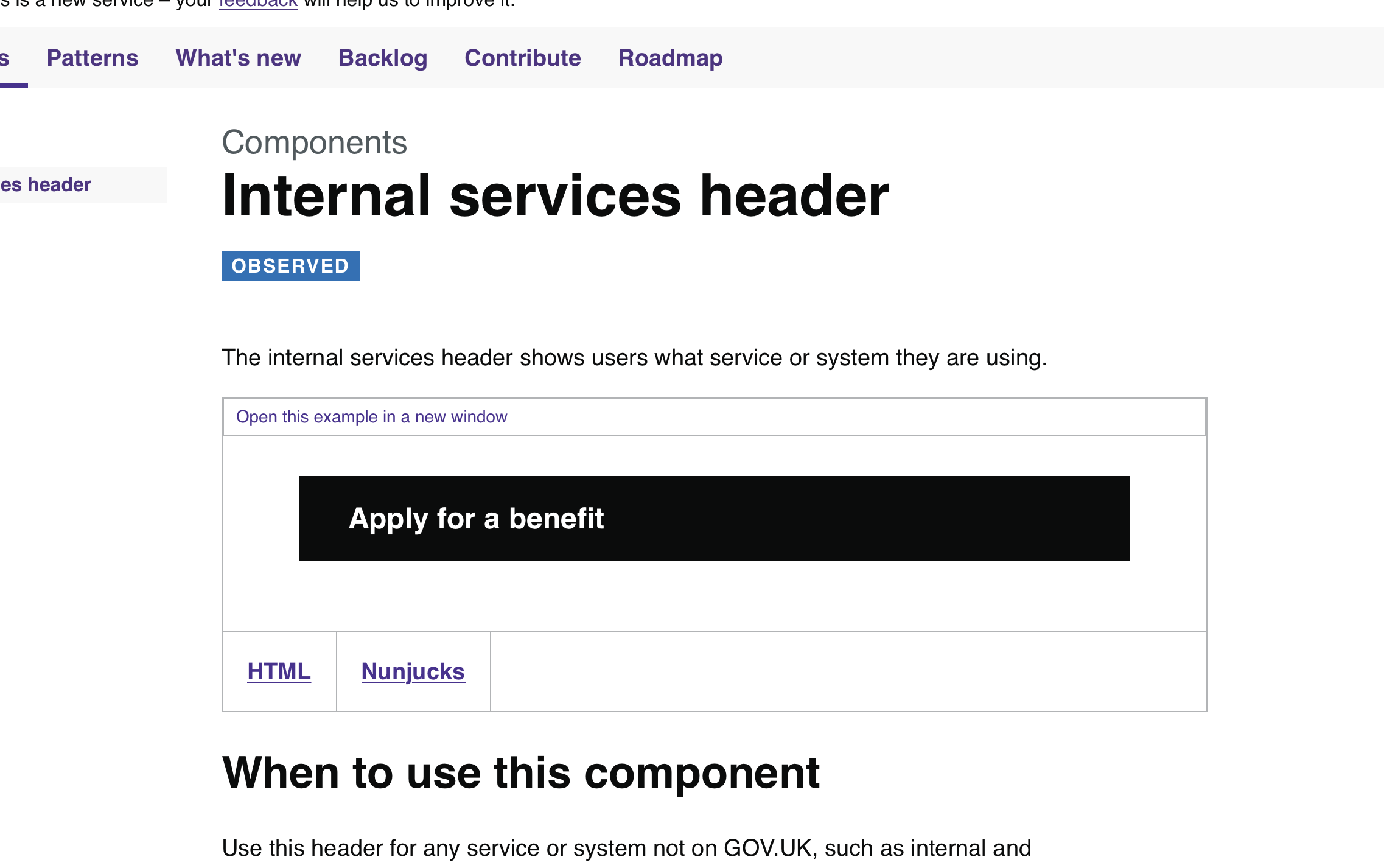Open this example in a new window
Screen dimensions: 1384x868
[371, 416]
